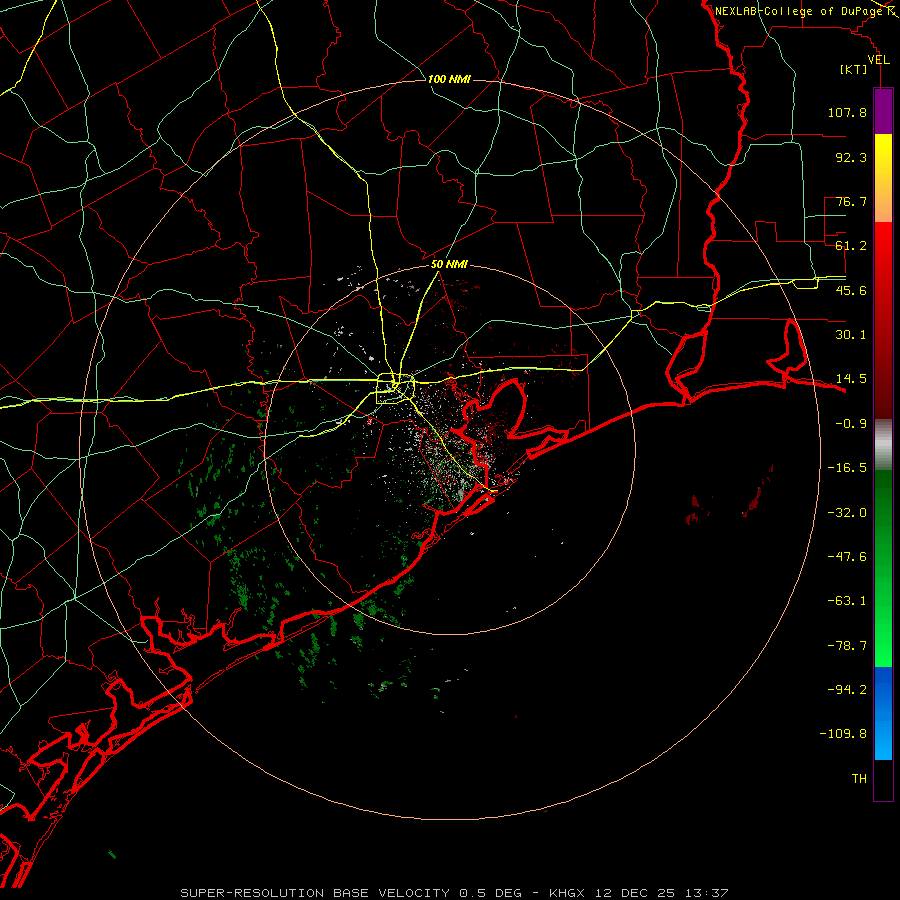Click the -16.5 velocity scale value

(x=847, y=468)
